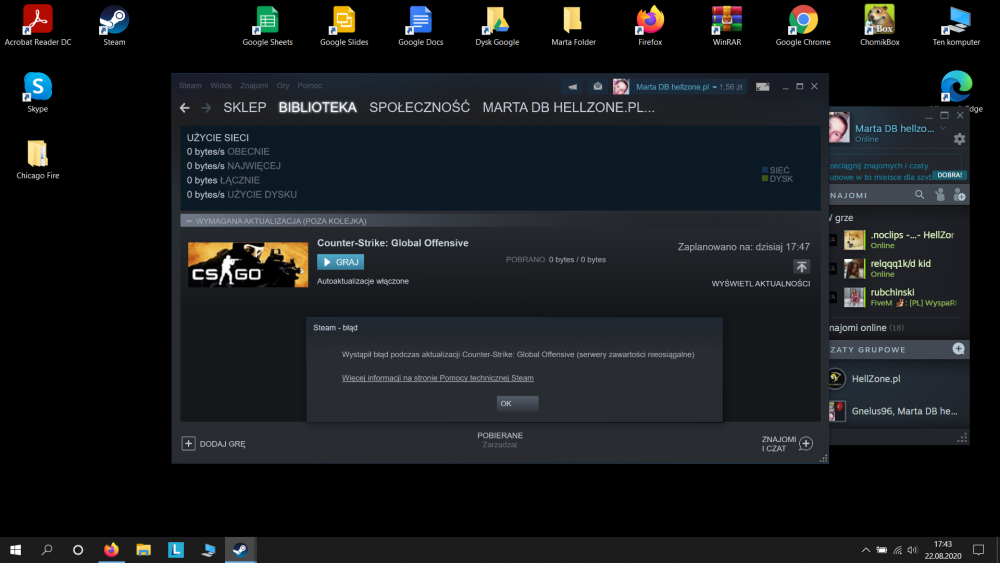Click WYŚWIETL AKTUALNOŚCI link
1000x563 pixels.
click(x=761, y=284)
